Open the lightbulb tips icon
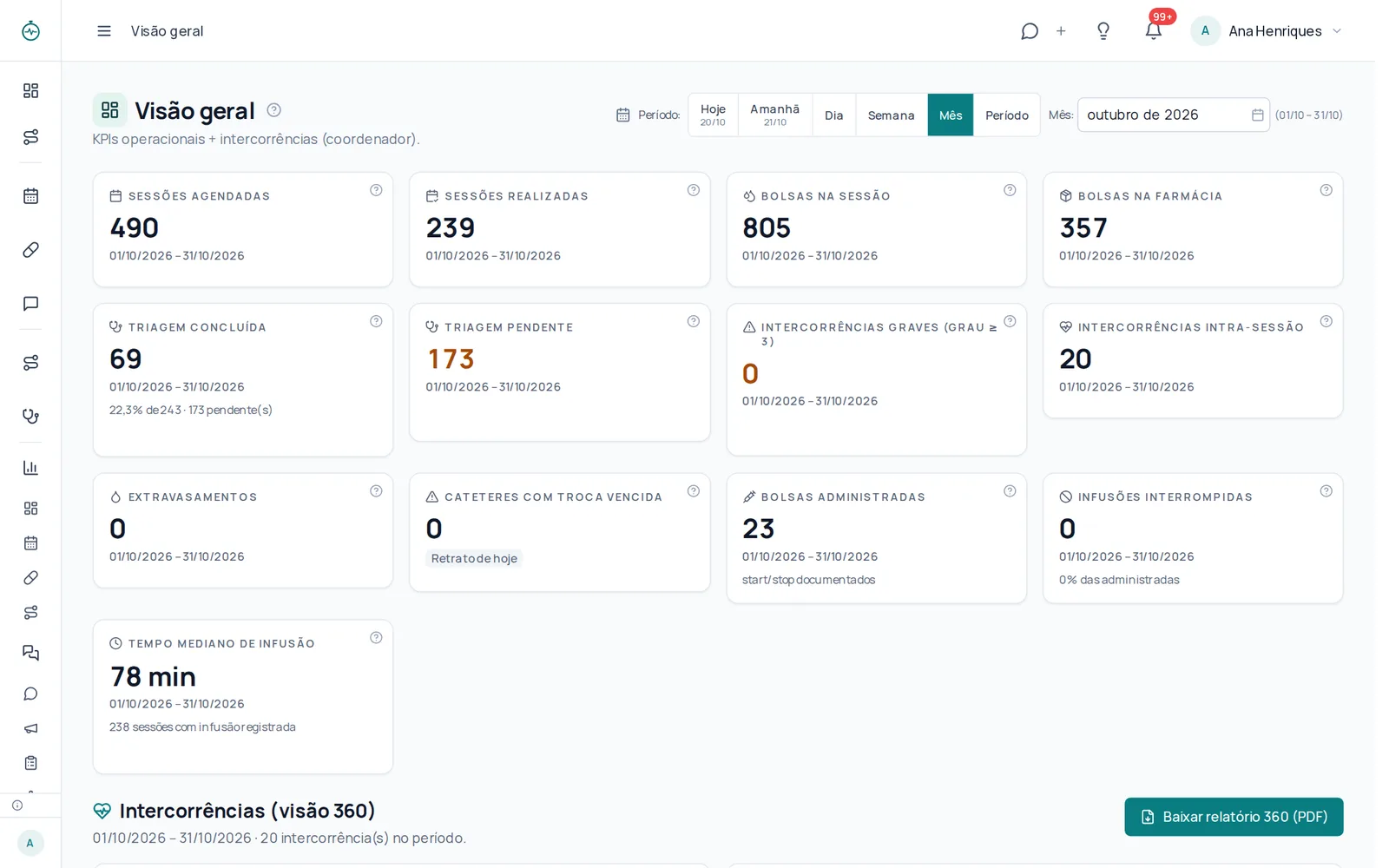Viewport: 1389px width, 868px height. click(1103, 31)
